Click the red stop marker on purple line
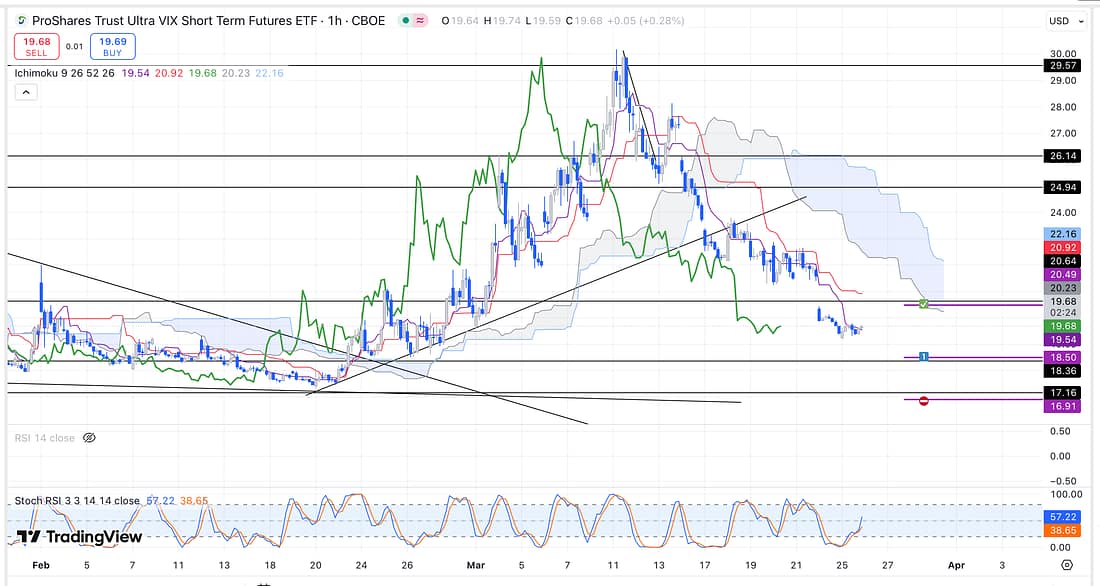Viewport: 1100px width, 586px height. 923,400
